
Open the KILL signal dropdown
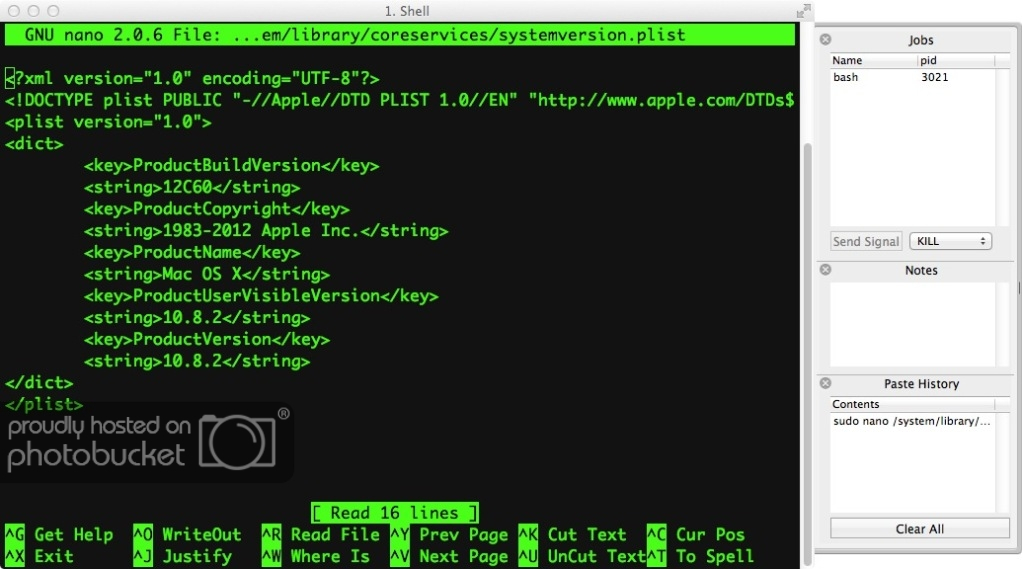pos(950,241)
